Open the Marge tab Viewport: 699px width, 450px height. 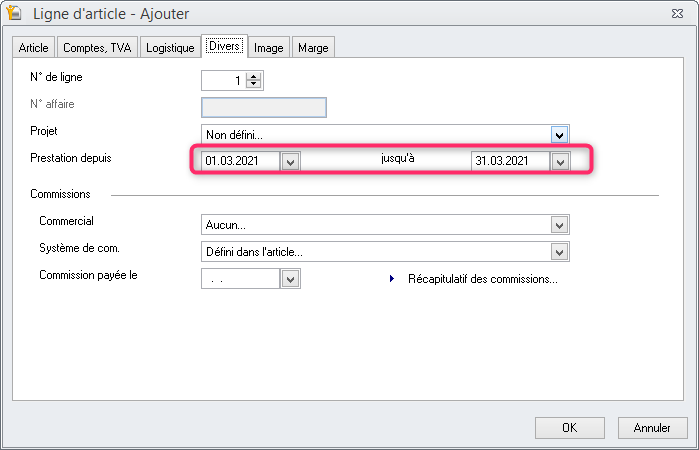coord(312,47)
